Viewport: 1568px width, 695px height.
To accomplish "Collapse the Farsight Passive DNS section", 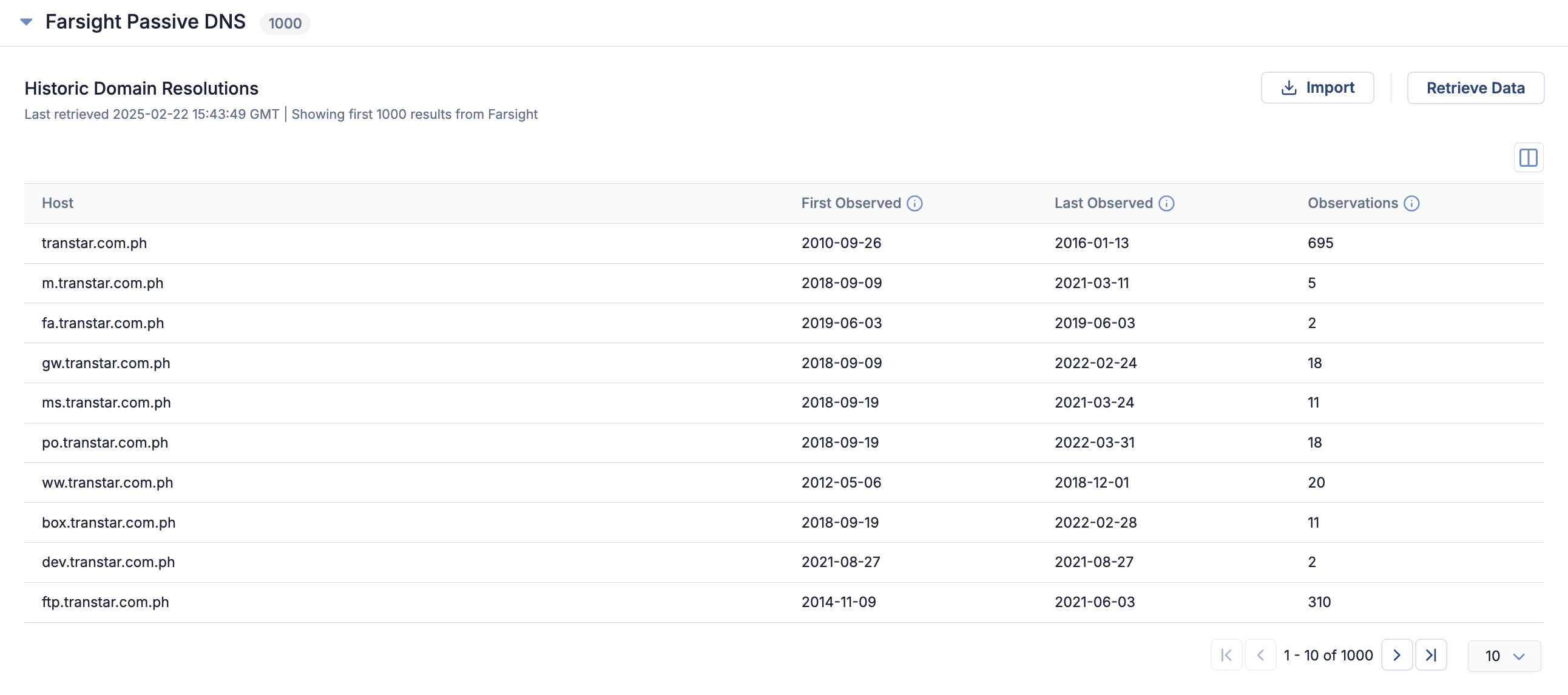I will pos(26,22).
